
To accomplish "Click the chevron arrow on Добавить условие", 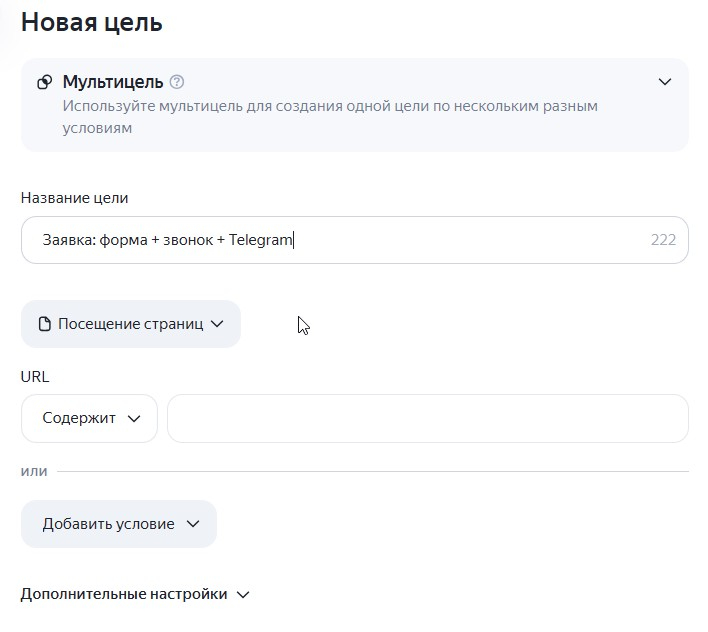I will tap(193, 524).
